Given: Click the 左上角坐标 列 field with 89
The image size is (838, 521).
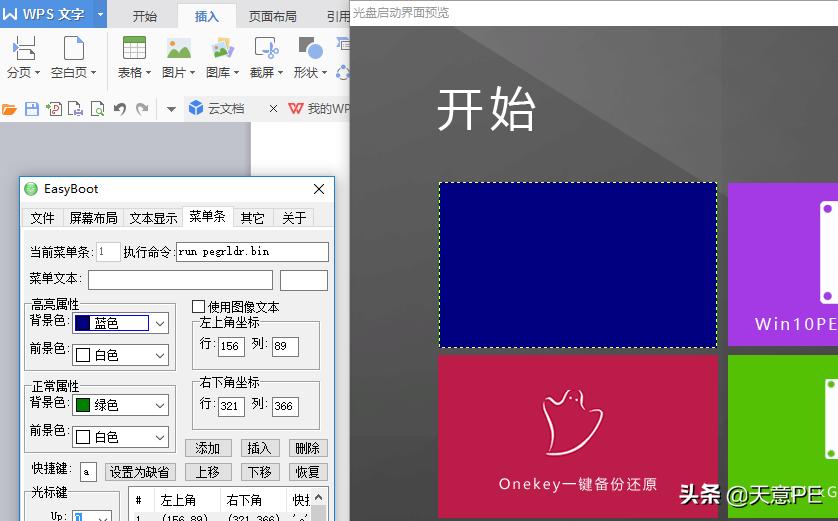Looking at the screenshot, I should click(285, 346).
